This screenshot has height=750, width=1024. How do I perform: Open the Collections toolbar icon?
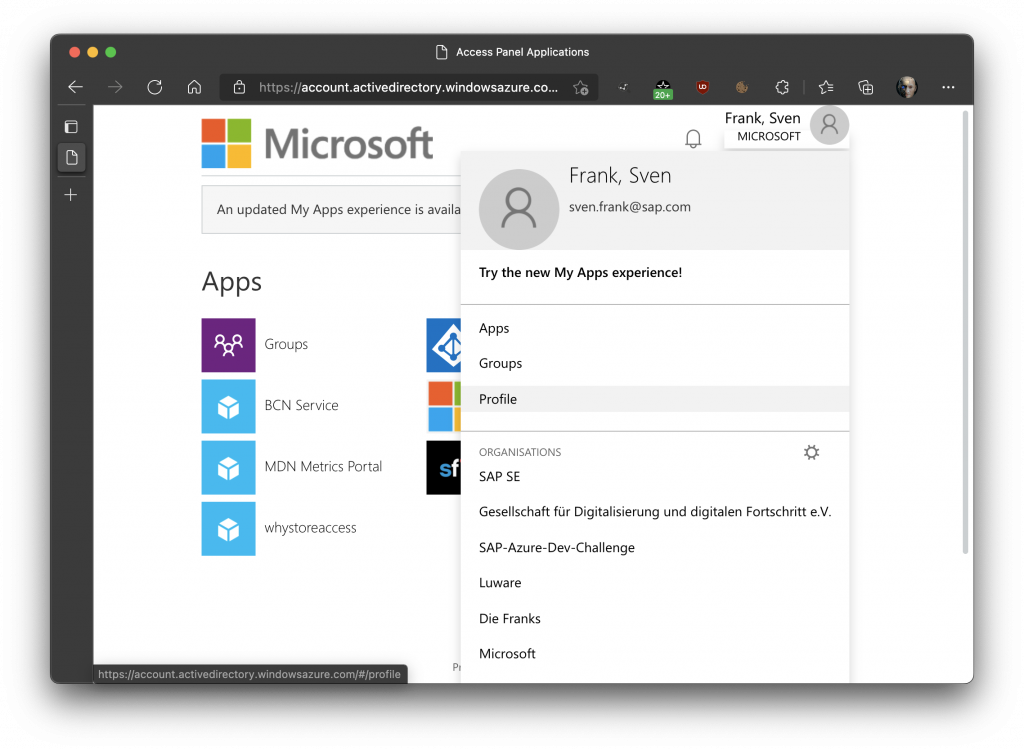(866, 87)
